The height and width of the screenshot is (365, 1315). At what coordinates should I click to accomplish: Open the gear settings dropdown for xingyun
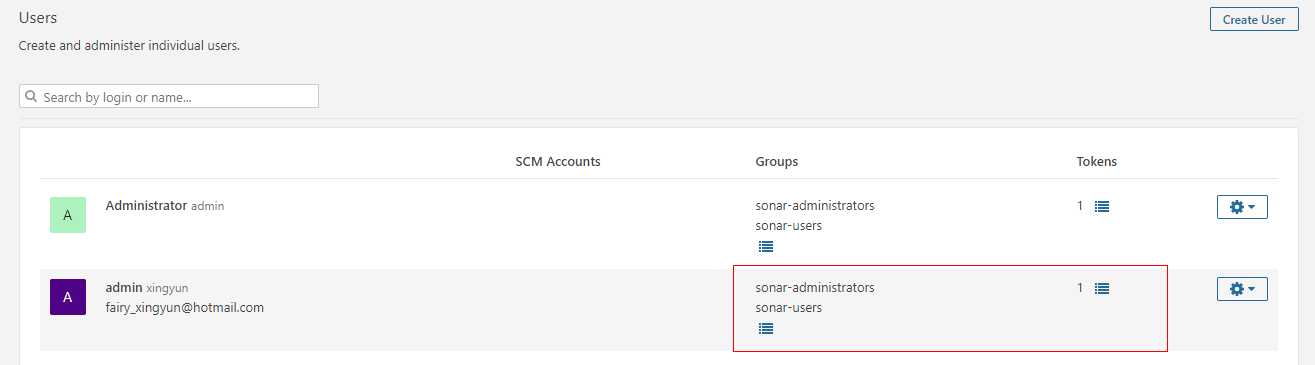tap(1242, 288)
